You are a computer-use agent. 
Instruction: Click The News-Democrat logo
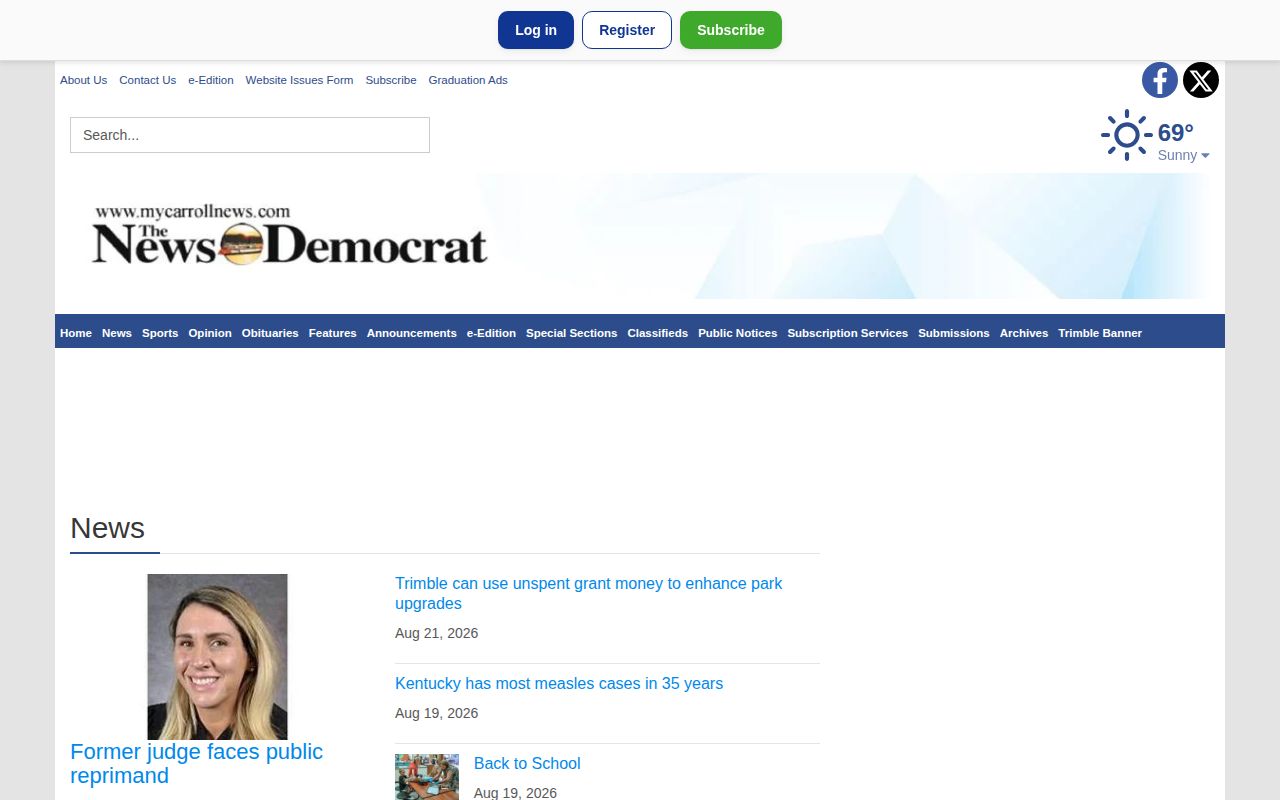click(290, 235)
